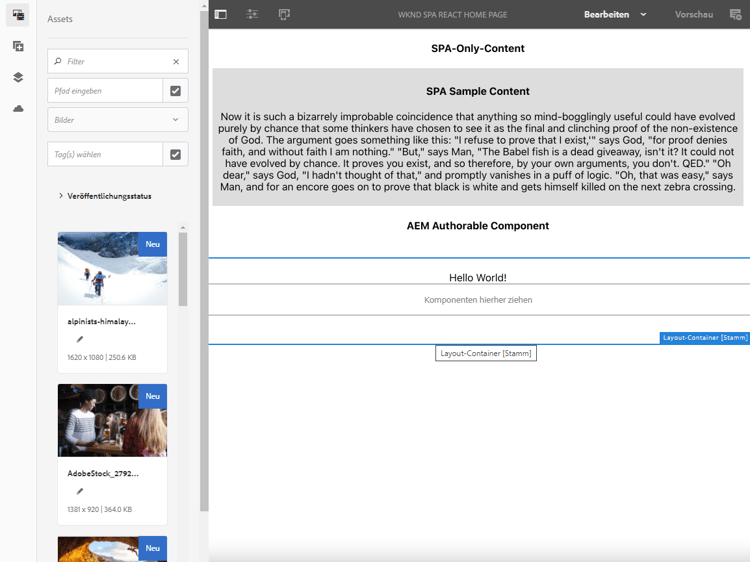This screenshot has height=562, width=750.
Task: Click the Tag(s) wählen input field
Action: (x=105, y=154)
